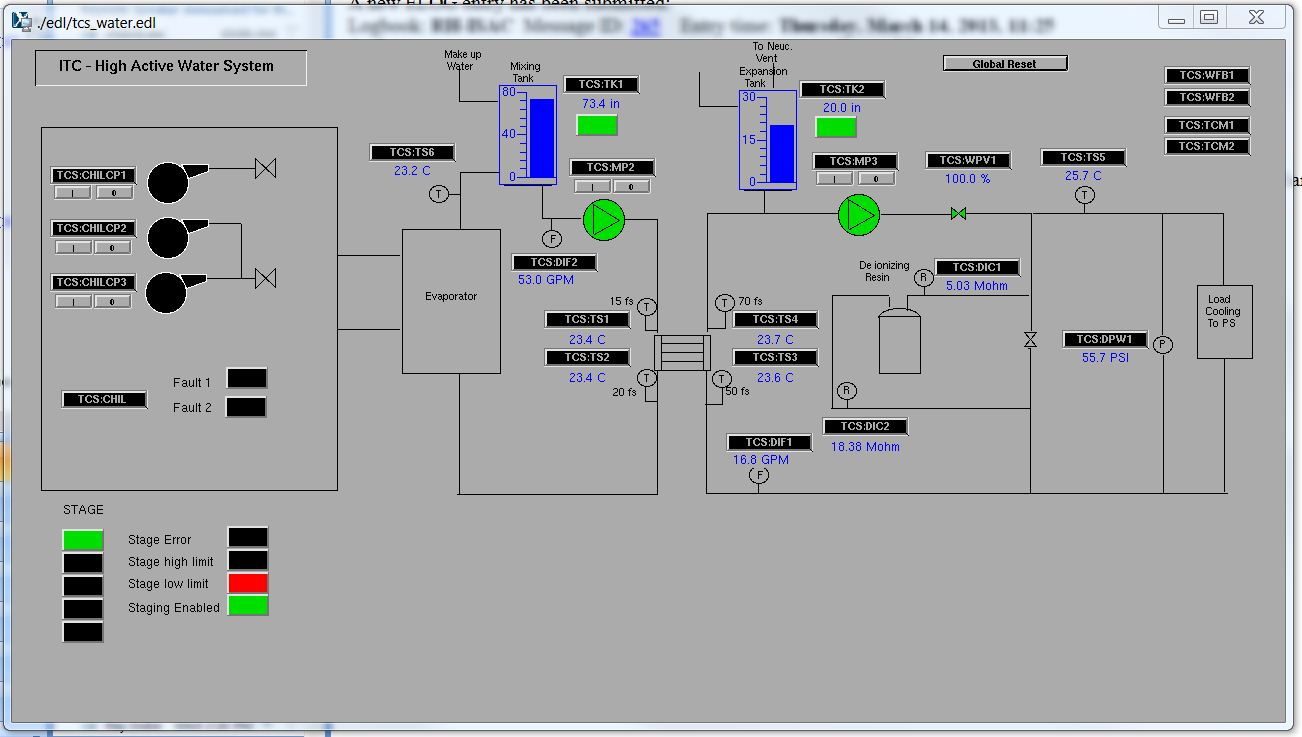Click the 16.8 GPM flow reading
Screen dimensions: 1302x737
(761, 460)
